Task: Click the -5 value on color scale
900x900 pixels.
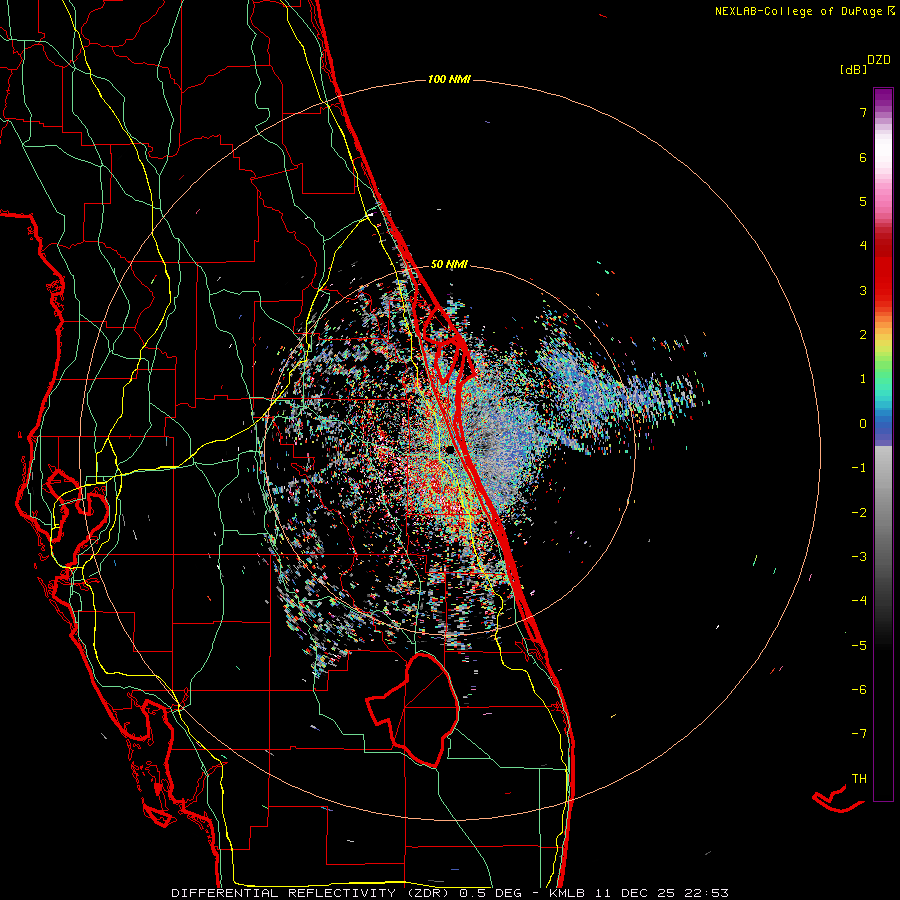Action: tap(859, 646)
